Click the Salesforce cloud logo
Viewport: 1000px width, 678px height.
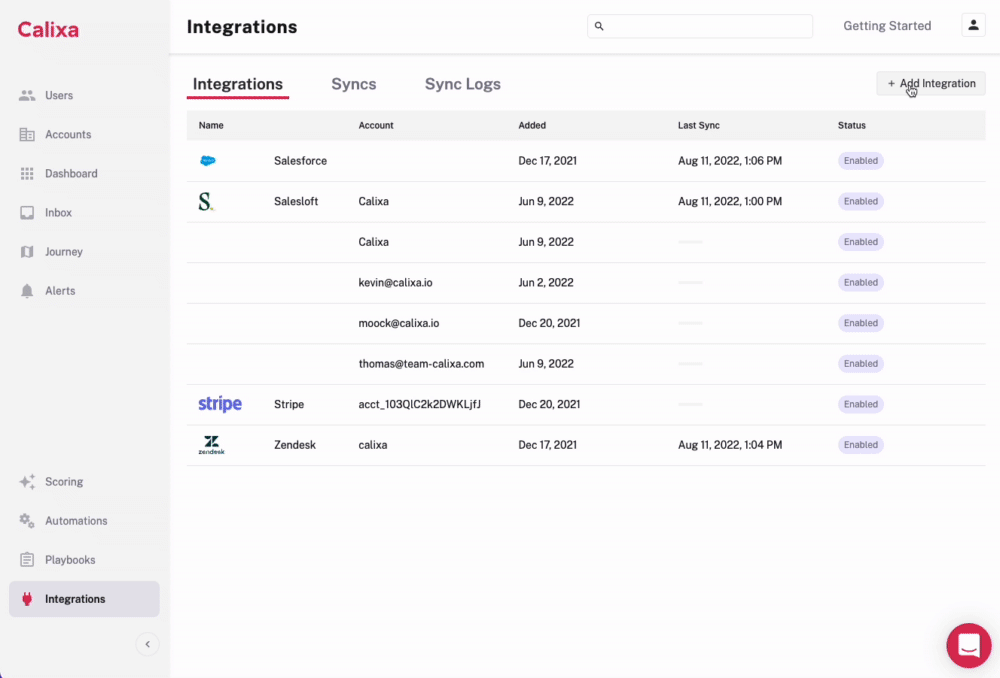(x=208, y=161)
